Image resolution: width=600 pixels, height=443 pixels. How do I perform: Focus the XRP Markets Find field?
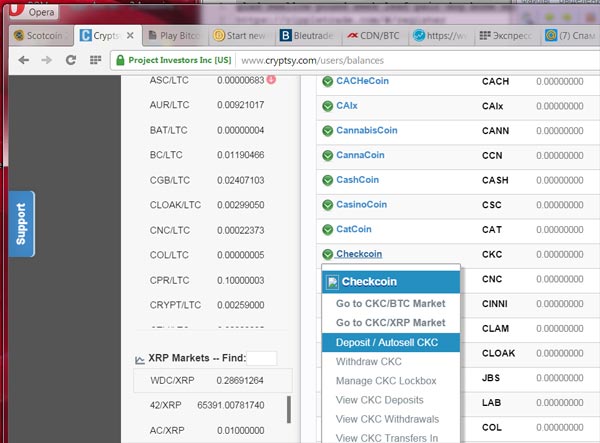point(261,358)
